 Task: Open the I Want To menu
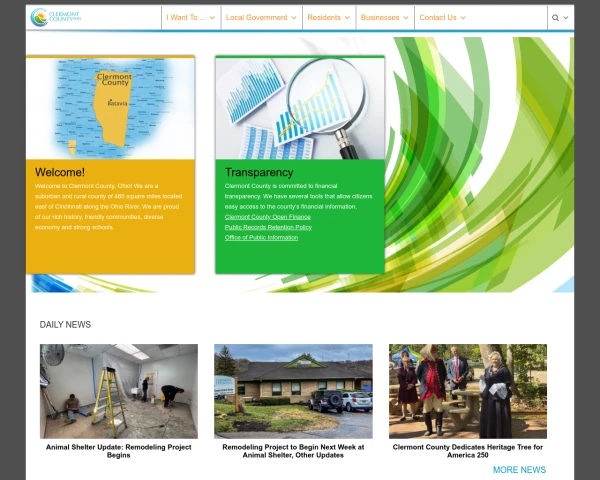pos(186,18)
